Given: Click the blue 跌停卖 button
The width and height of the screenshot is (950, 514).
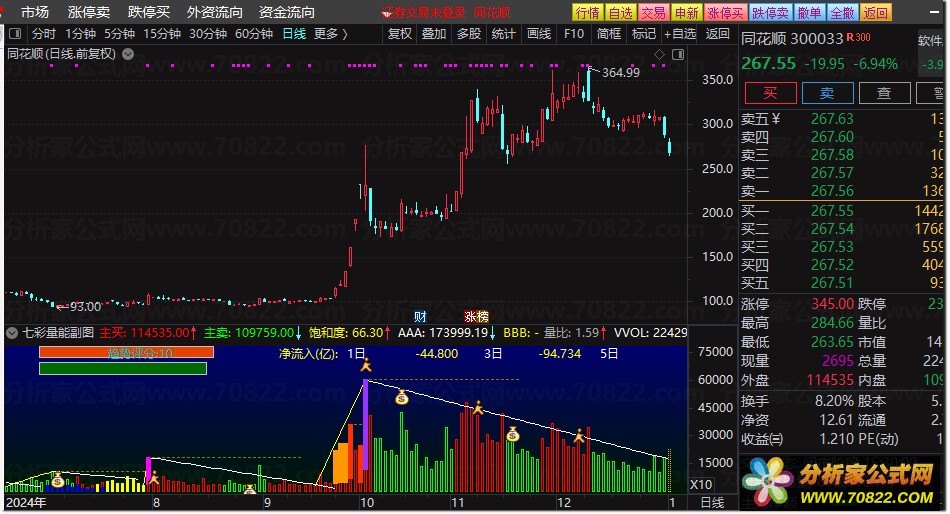Looking at the screenshot, I should tap(770, 13).
